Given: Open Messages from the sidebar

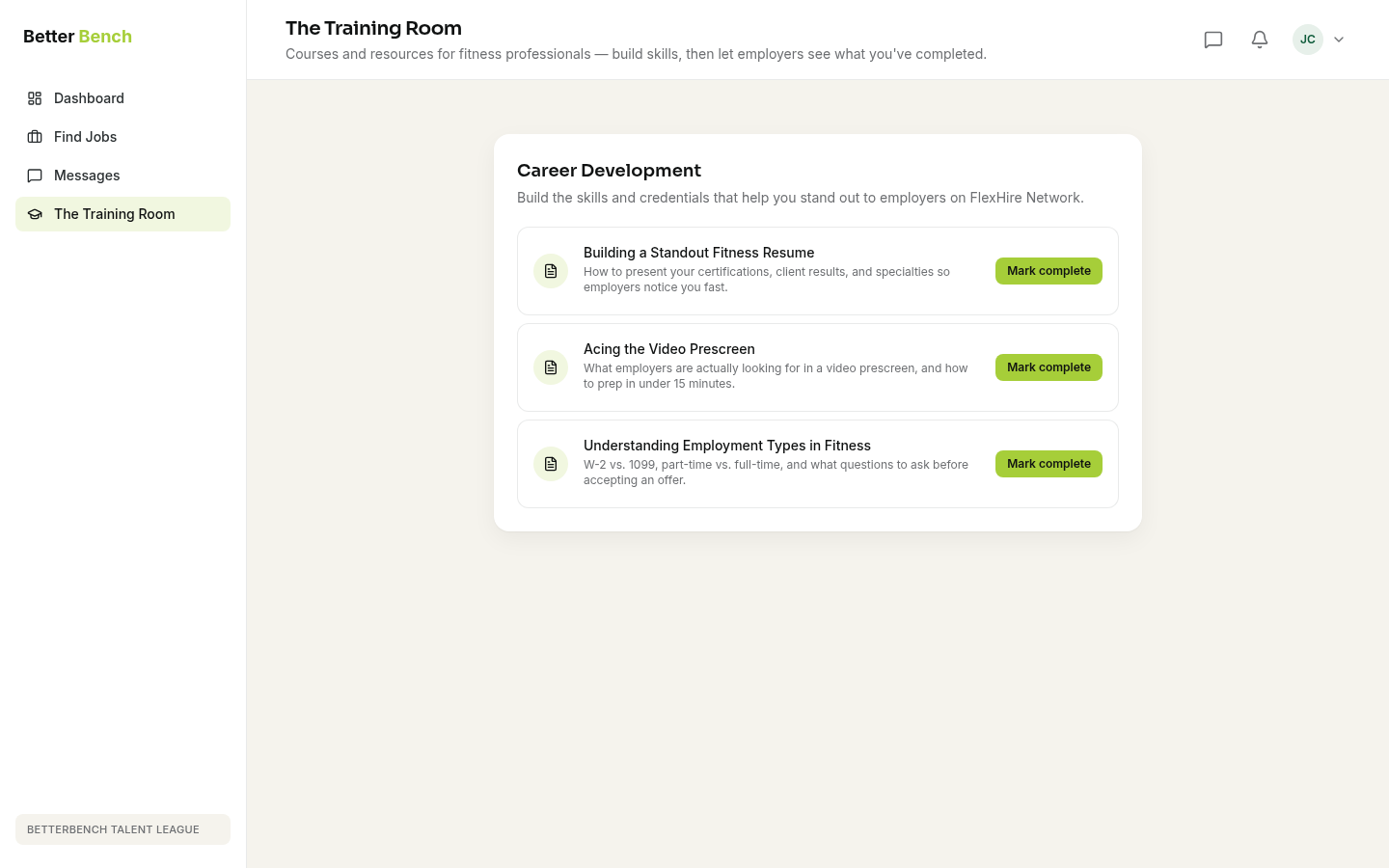Looking at the screenshot, I should [123, 176].
